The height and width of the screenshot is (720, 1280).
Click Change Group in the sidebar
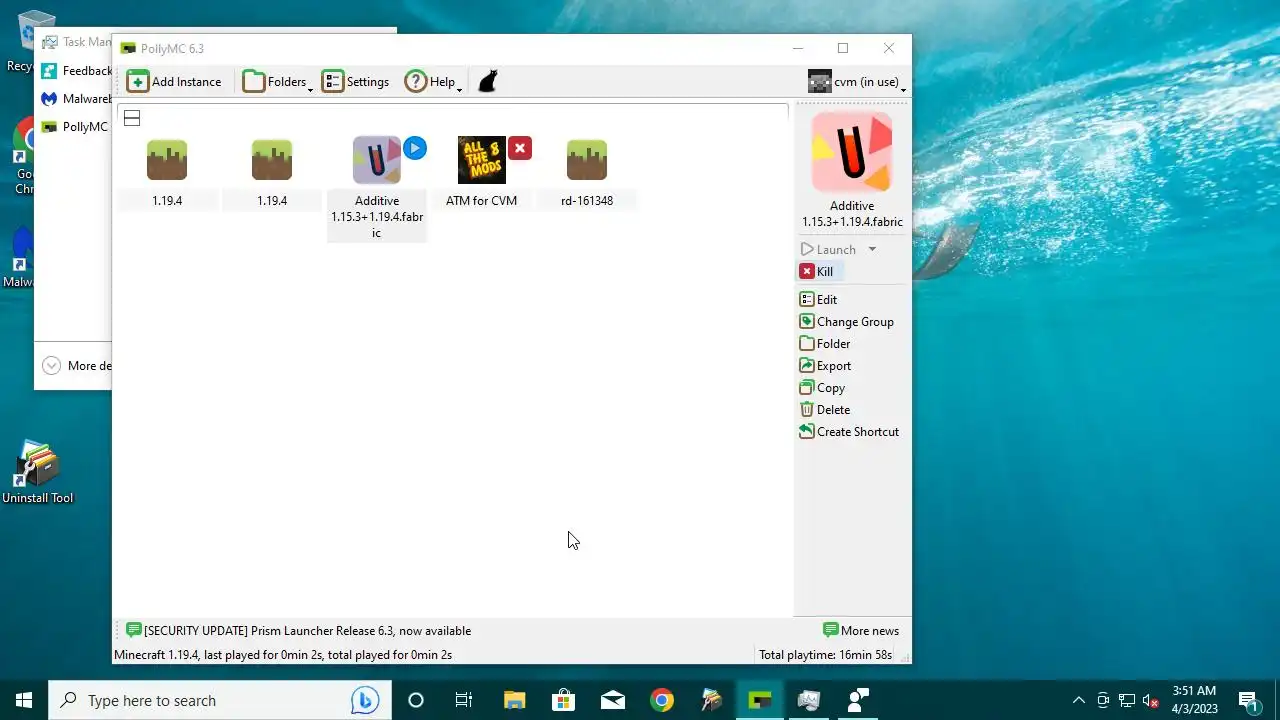846,321
